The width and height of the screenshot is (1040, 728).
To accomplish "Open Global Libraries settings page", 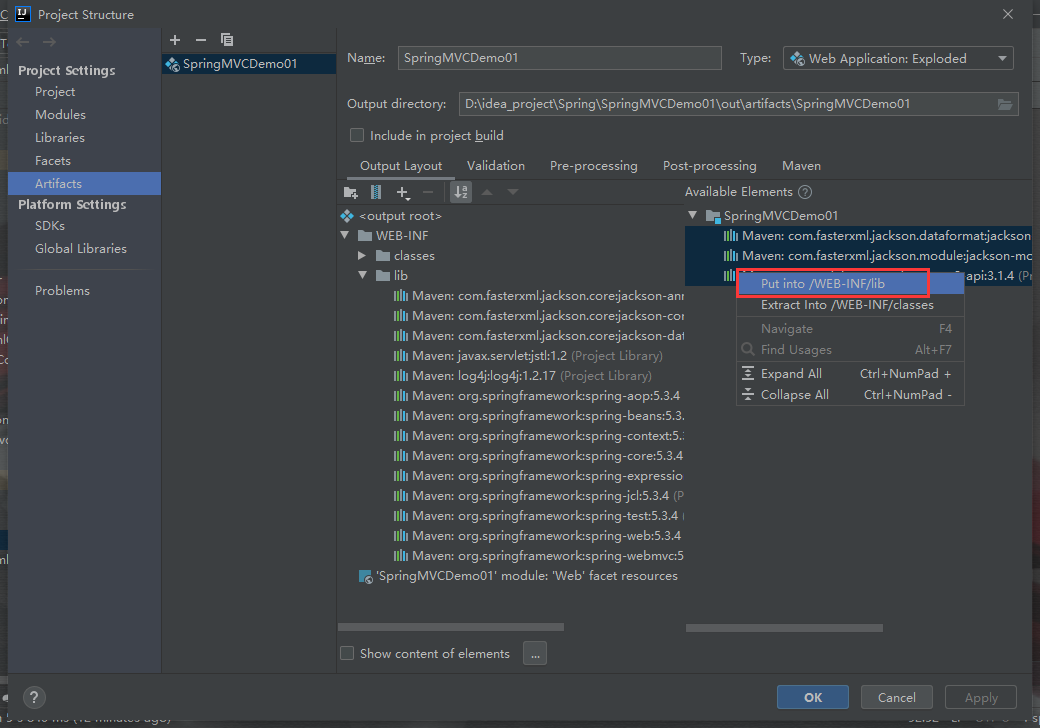I will pos(81,249).
